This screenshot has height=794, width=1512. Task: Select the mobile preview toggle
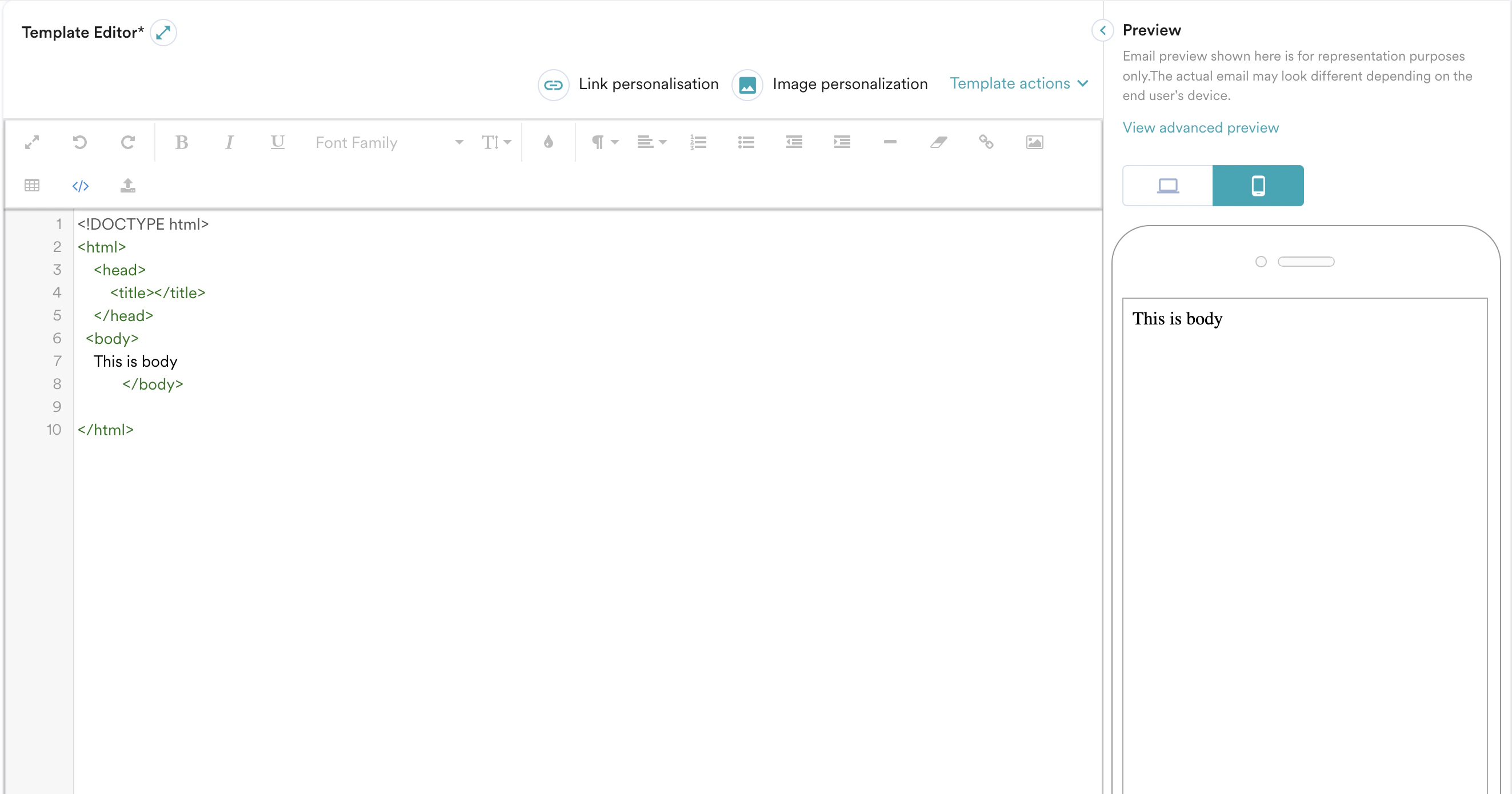click(1258, 186)
